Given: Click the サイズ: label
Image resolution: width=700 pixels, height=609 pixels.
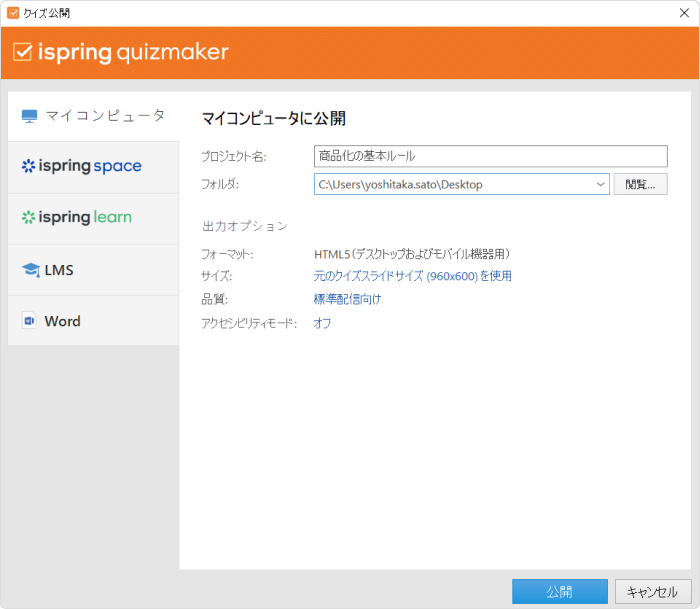Looking at the screenshot, I should (217, 276).
